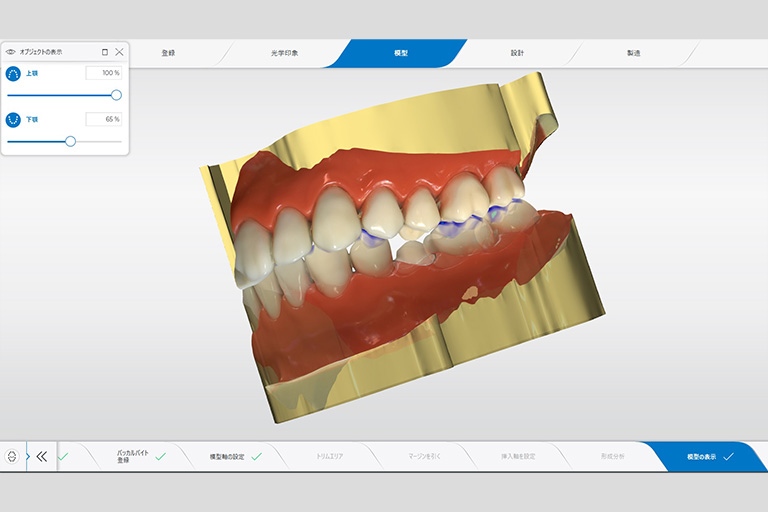This screenshot has width=768, height=512.
Task: Click the round icon at bottom-left corner
Action: (12, 456)
